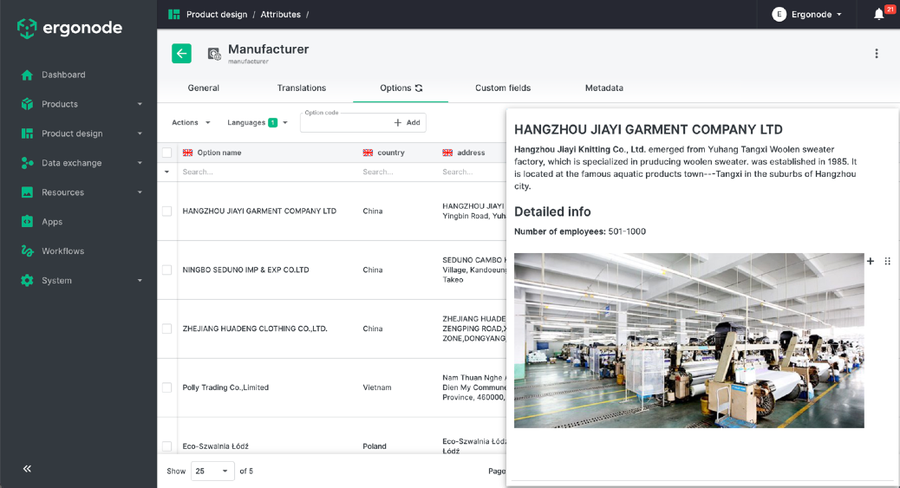Click the country search field
The width and height of the screenshot is (900, 488).
(x=397, y=172)
